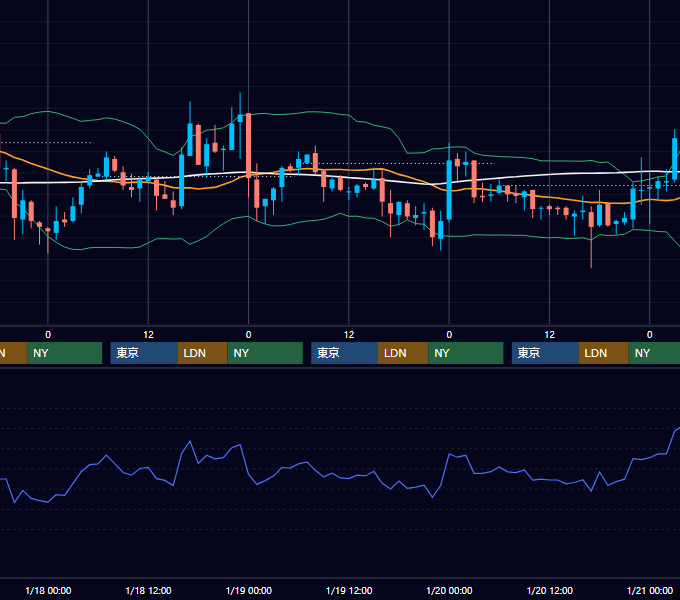Select the 1/19 00:00 date label
The height and width of the screenshot is (600, 680).
click(248, 590)
